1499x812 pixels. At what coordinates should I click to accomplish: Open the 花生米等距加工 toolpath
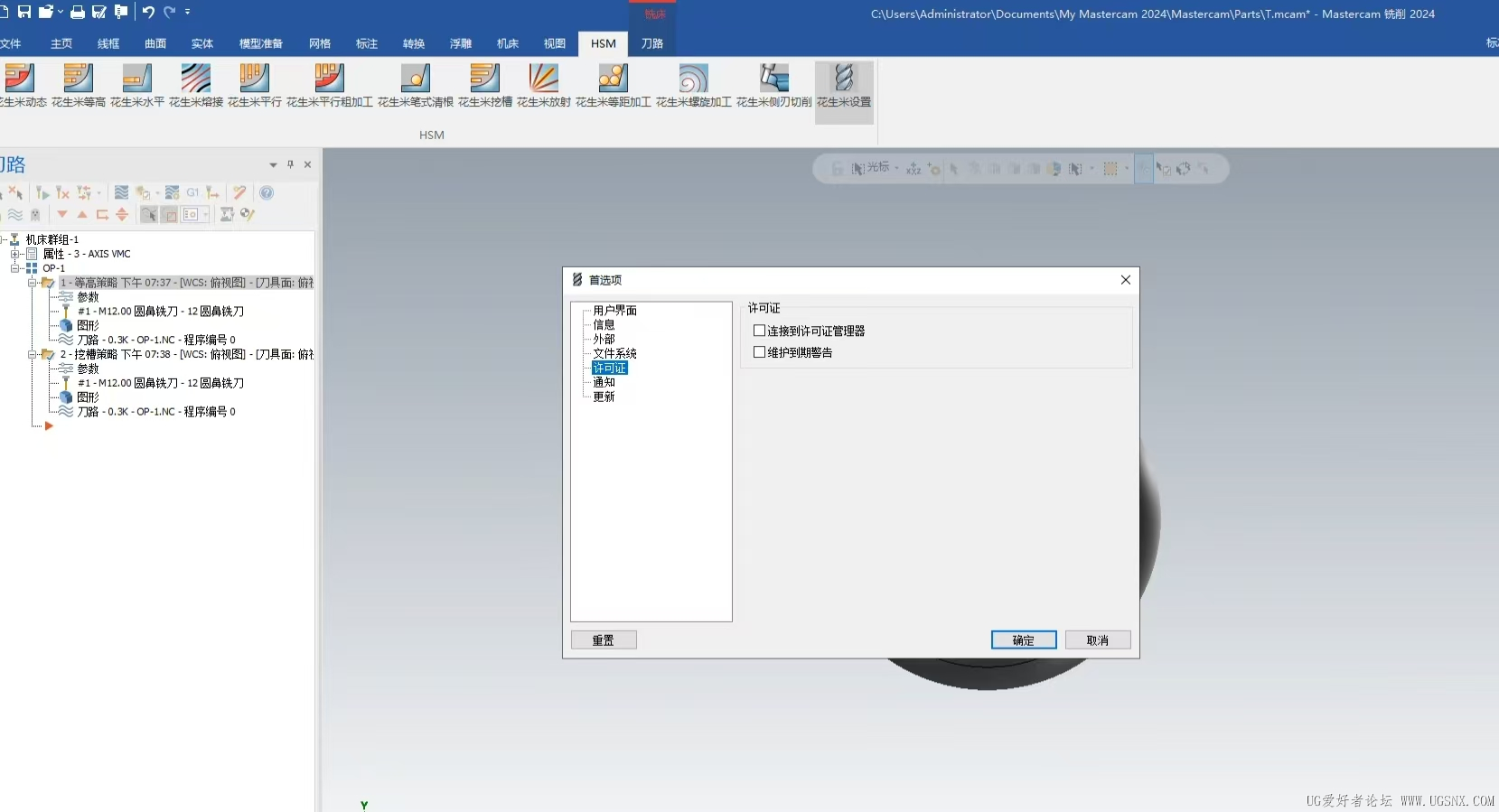614,86
